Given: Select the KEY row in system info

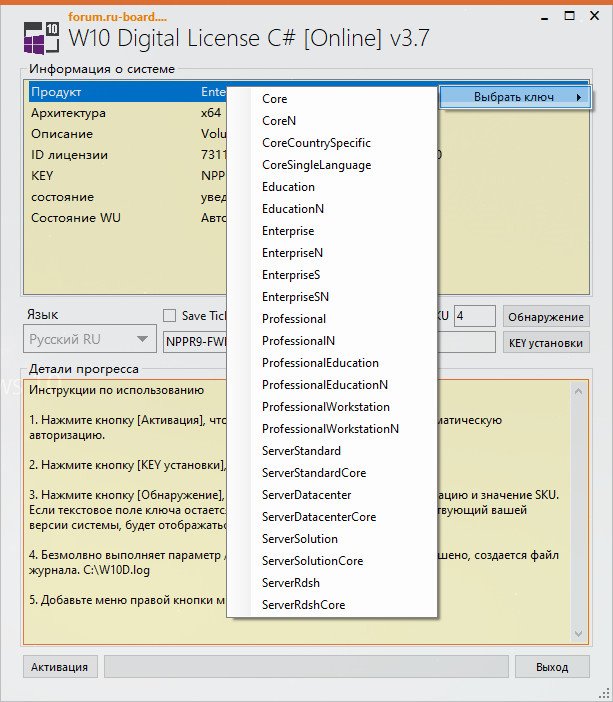Looking at the screenshot, I should 128,176.
